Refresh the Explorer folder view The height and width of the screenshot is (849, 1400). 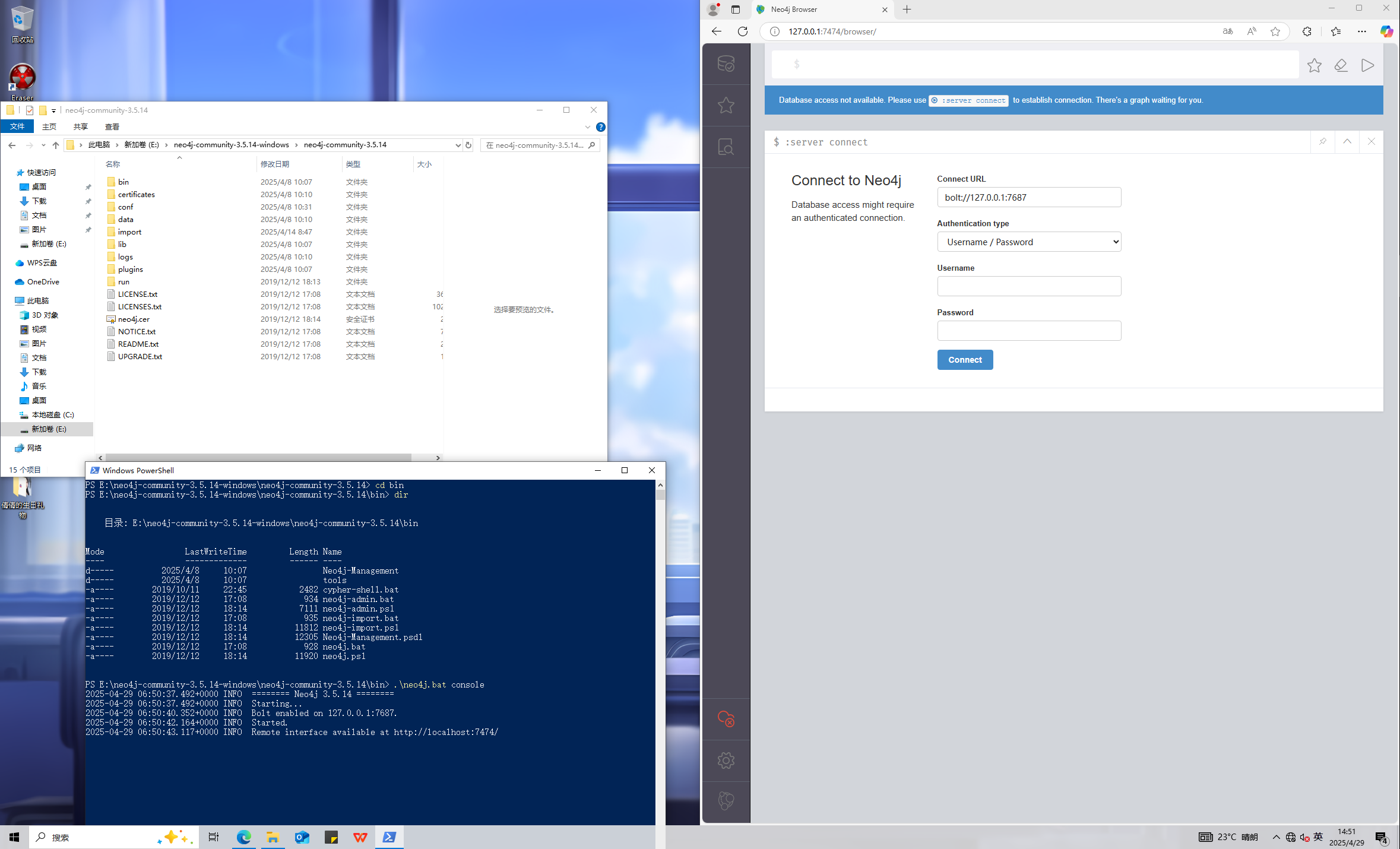(x=468, y=145)
